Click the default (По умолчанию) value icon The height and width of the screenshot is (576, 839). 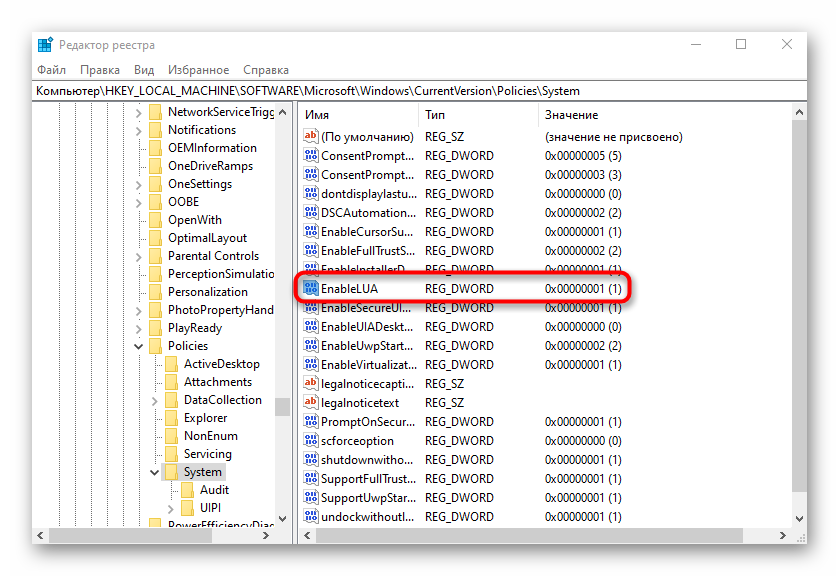coord(310,137)
